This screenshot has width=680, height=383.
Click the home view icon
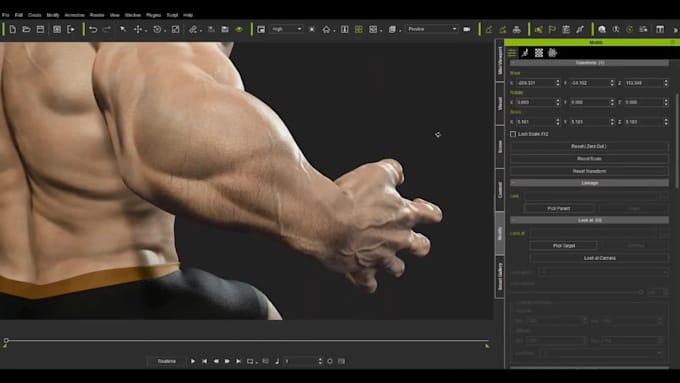326,29
